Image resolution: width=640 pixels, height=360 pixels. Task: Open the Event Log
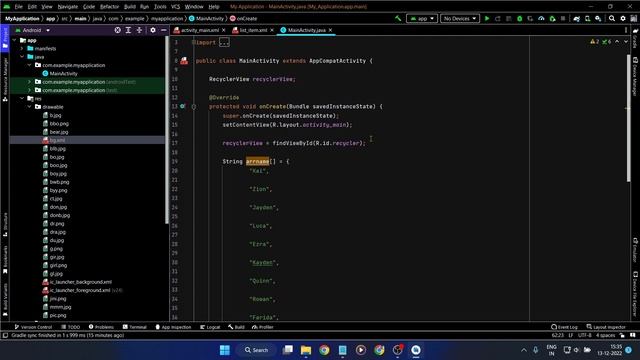pyautogui.click(x=564, y=327)
